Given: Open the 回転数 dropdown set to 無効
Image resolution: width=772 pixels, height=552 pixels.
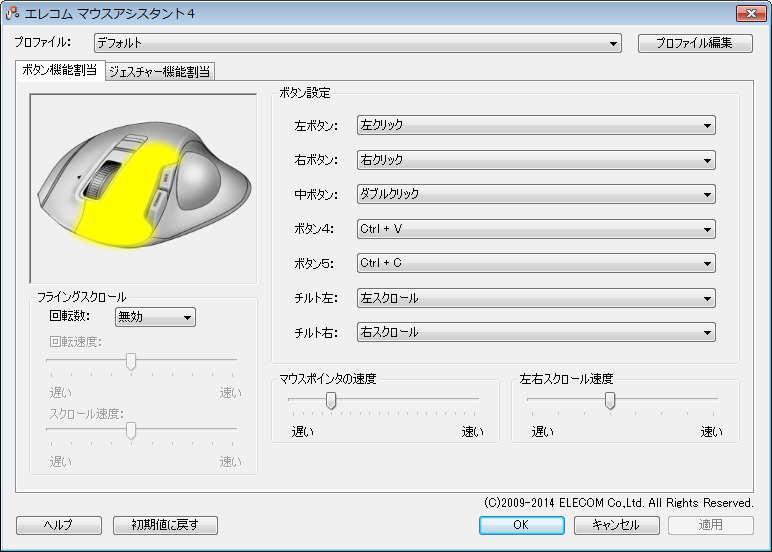Looking at the screenshot, I should tap(155, 317).
